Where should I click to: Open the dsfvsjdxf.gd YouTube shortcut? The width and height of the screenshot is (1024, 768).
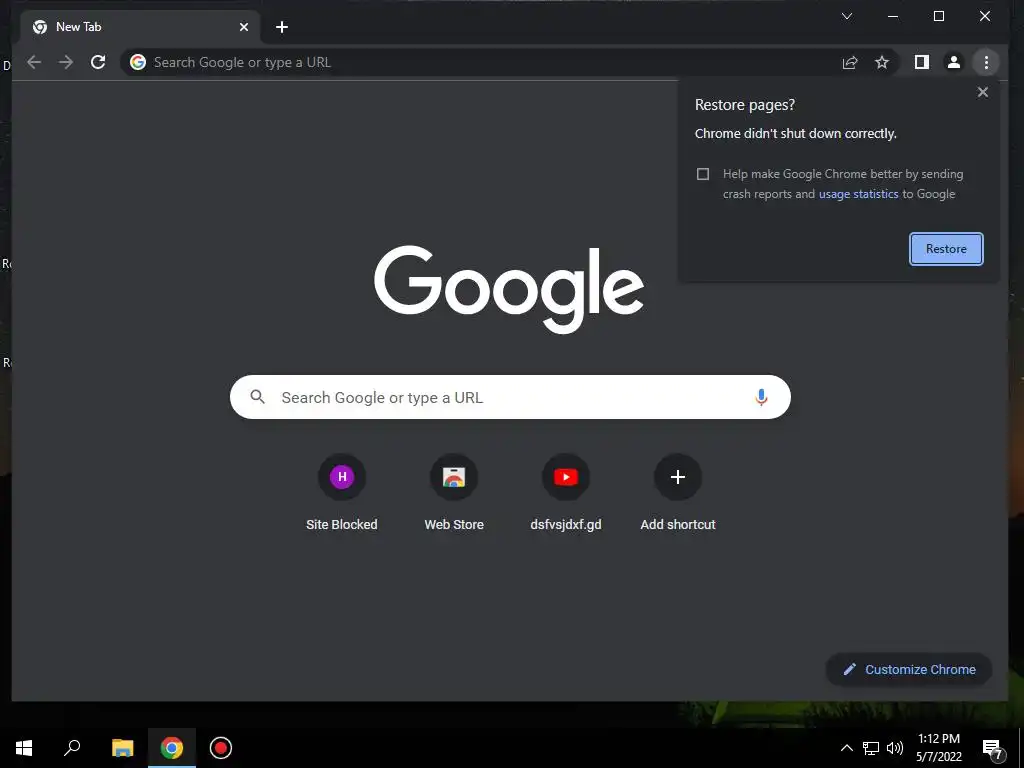point(566,494)
